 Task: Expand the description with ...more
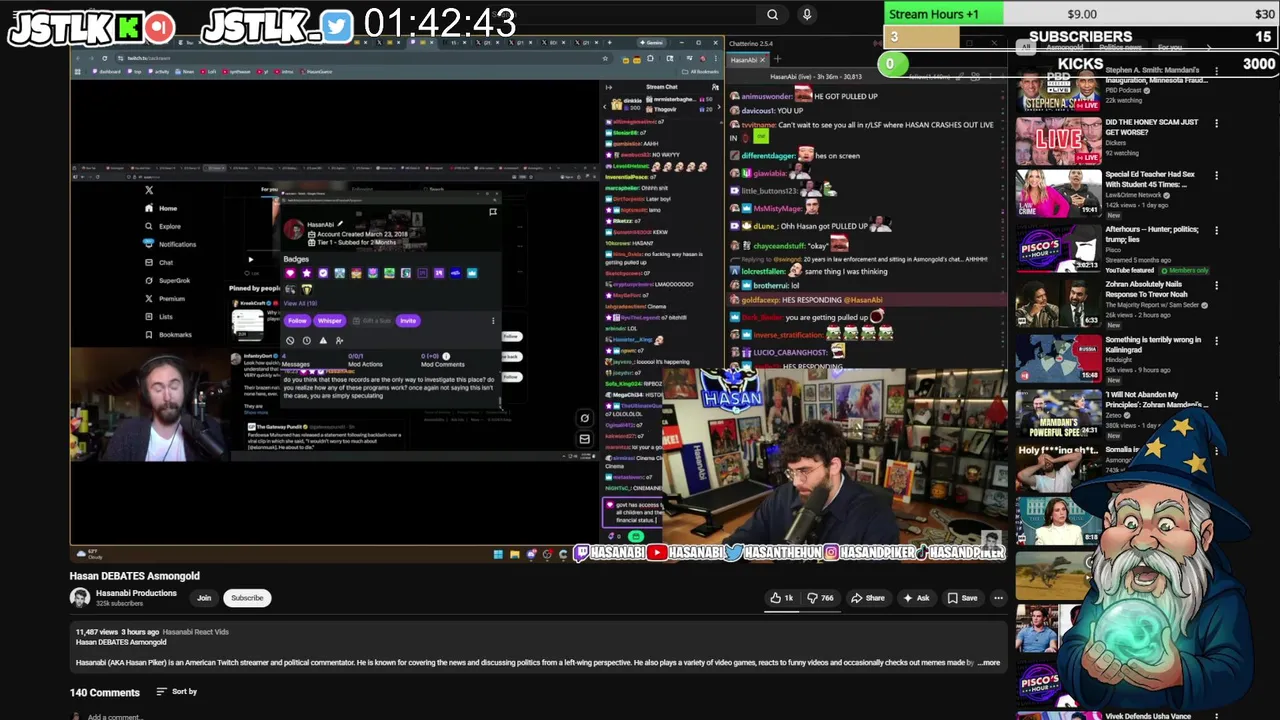tap(988, 662)
